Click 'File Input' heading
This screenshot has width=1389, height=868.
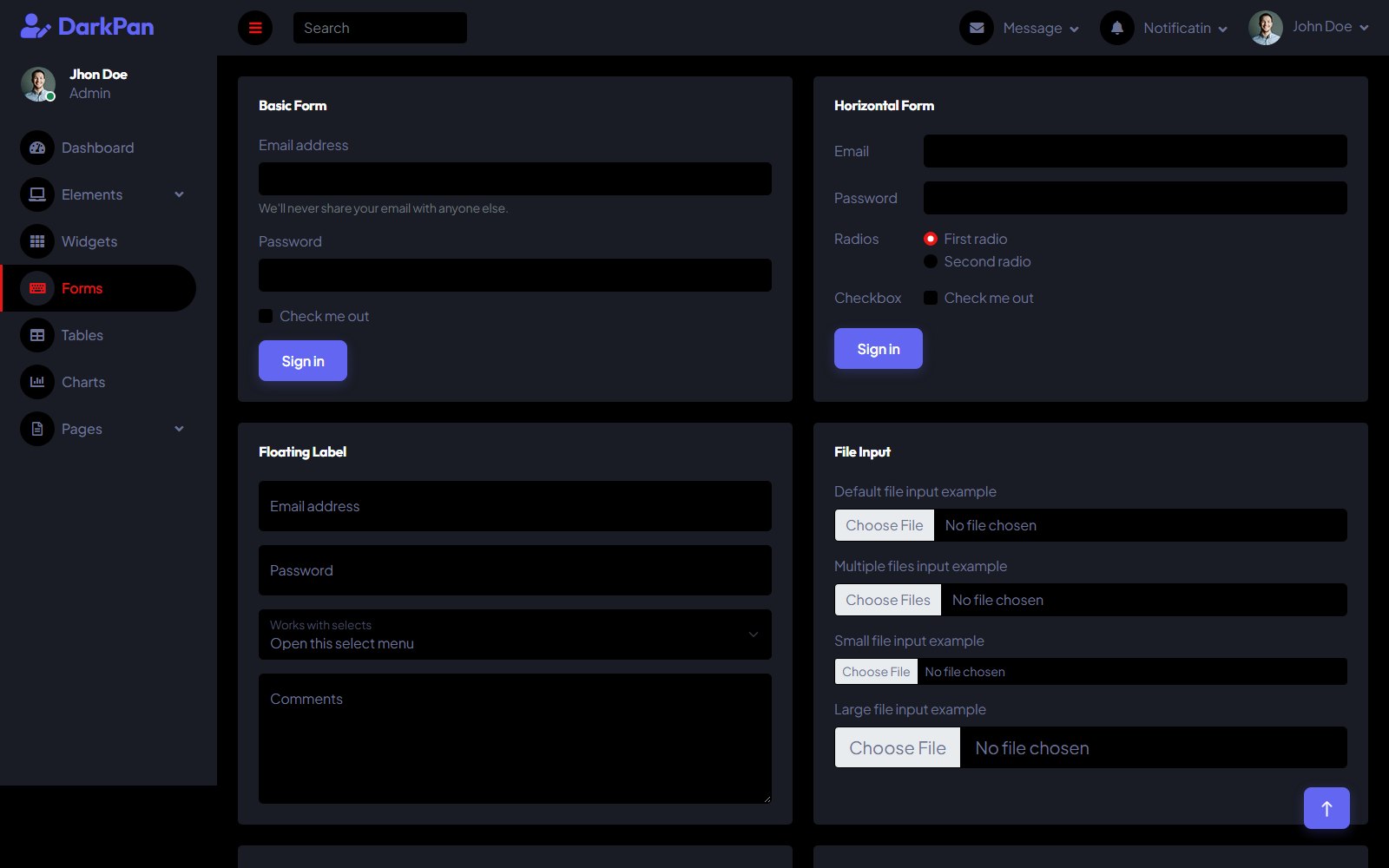(x=862, y=451)
